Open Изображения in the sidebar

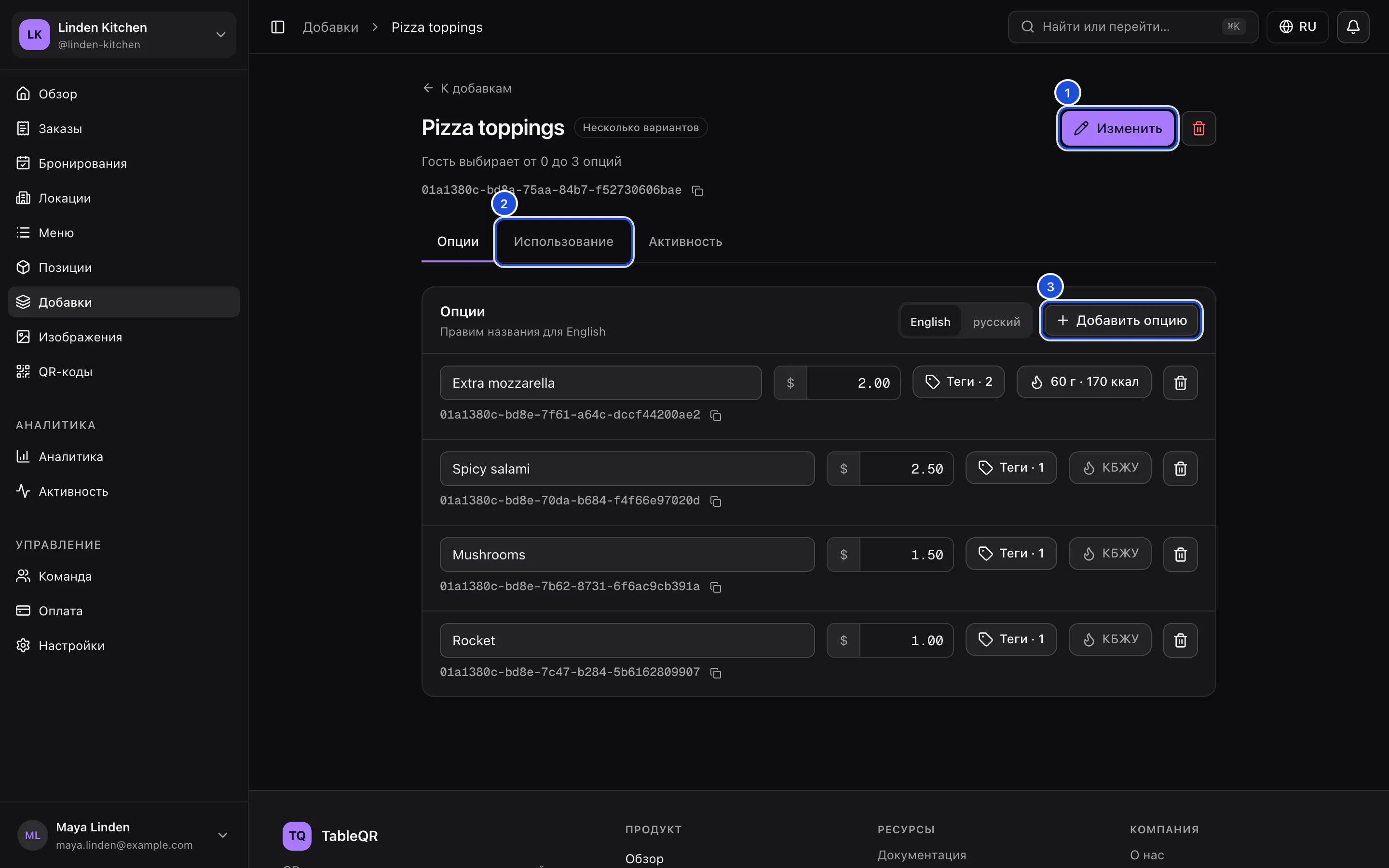[x=124, y=337]
